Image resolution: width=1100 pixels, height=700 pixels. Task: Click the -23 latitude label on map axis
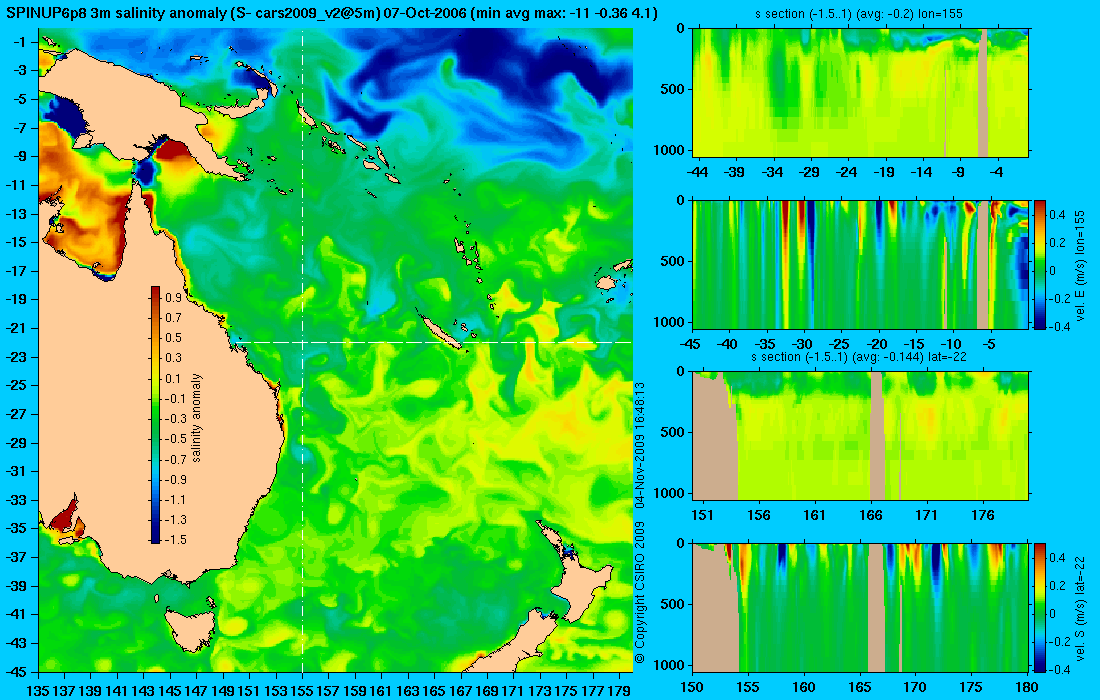click(x=17, y=356)
